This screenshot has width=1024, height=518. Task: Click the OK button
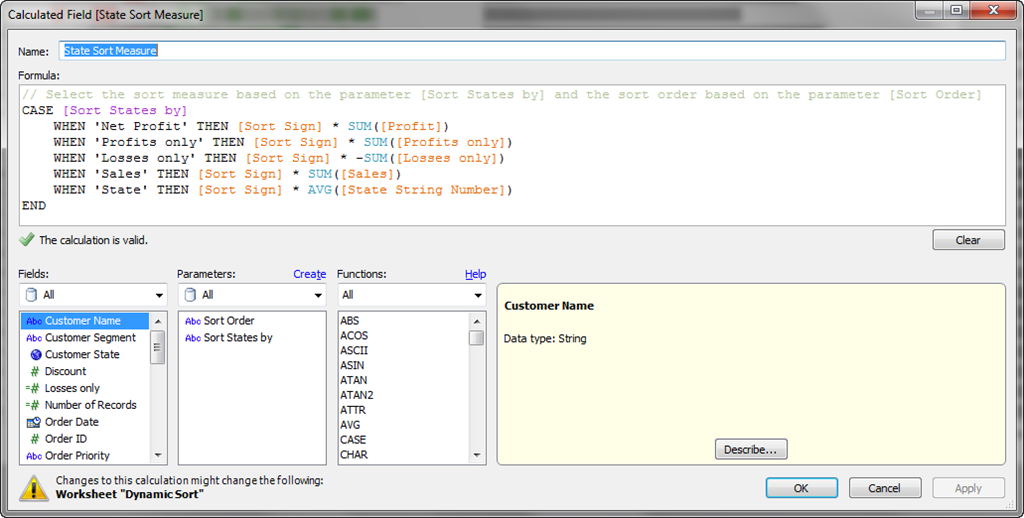[801, 488]
